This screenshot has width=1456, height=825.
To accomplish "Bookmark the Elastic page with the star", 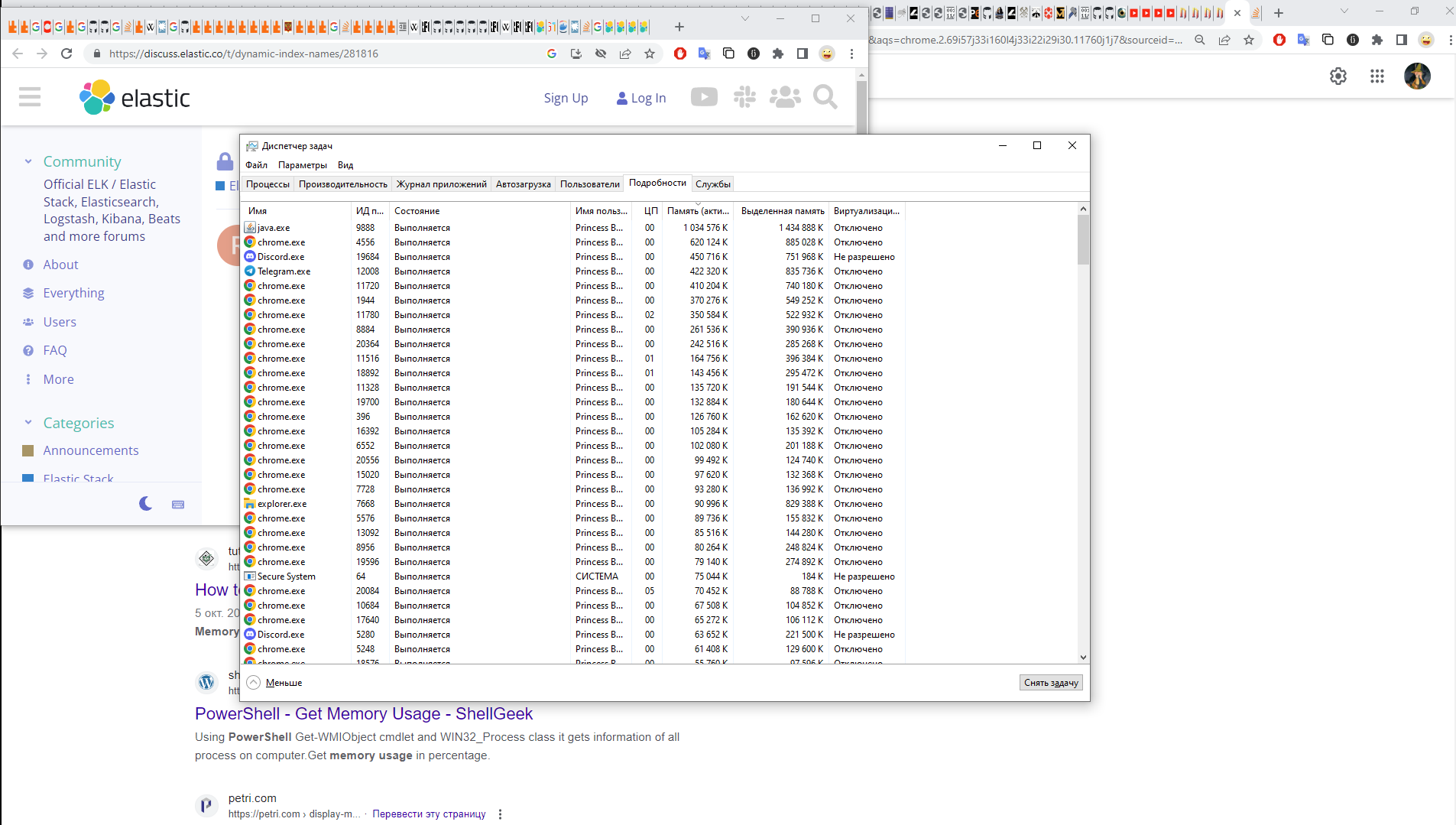I will [650, 54].
